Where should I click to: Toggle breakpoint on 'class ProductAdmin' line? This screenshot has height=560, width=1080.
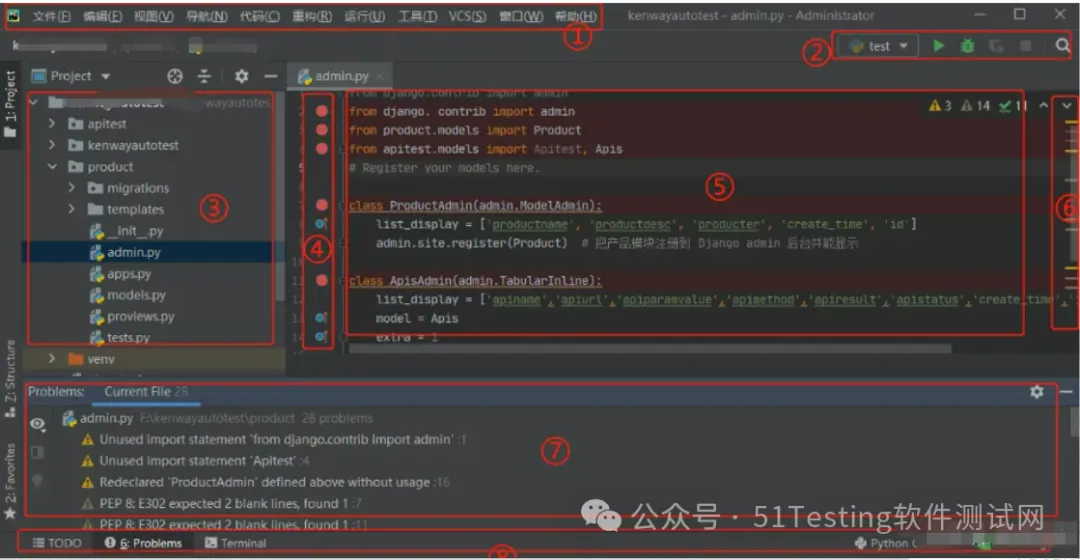pyautogui.click(x=322, y=205)
